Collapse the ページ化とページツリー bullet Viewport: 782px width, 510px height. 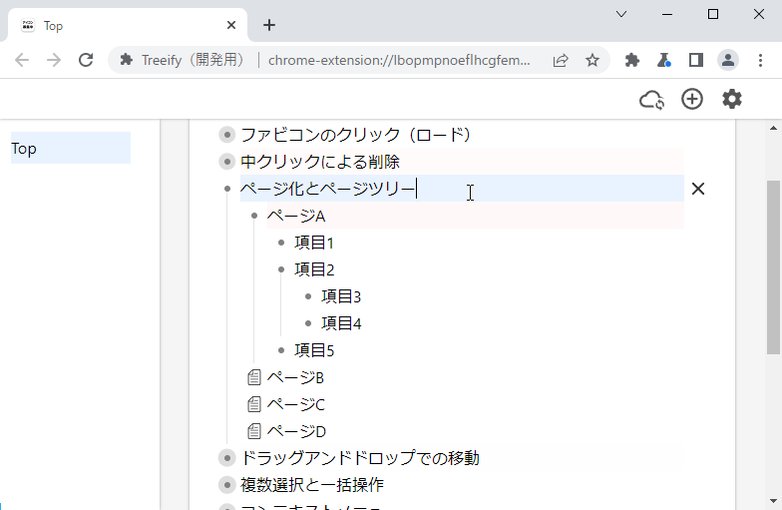click(x=227, y=188)
